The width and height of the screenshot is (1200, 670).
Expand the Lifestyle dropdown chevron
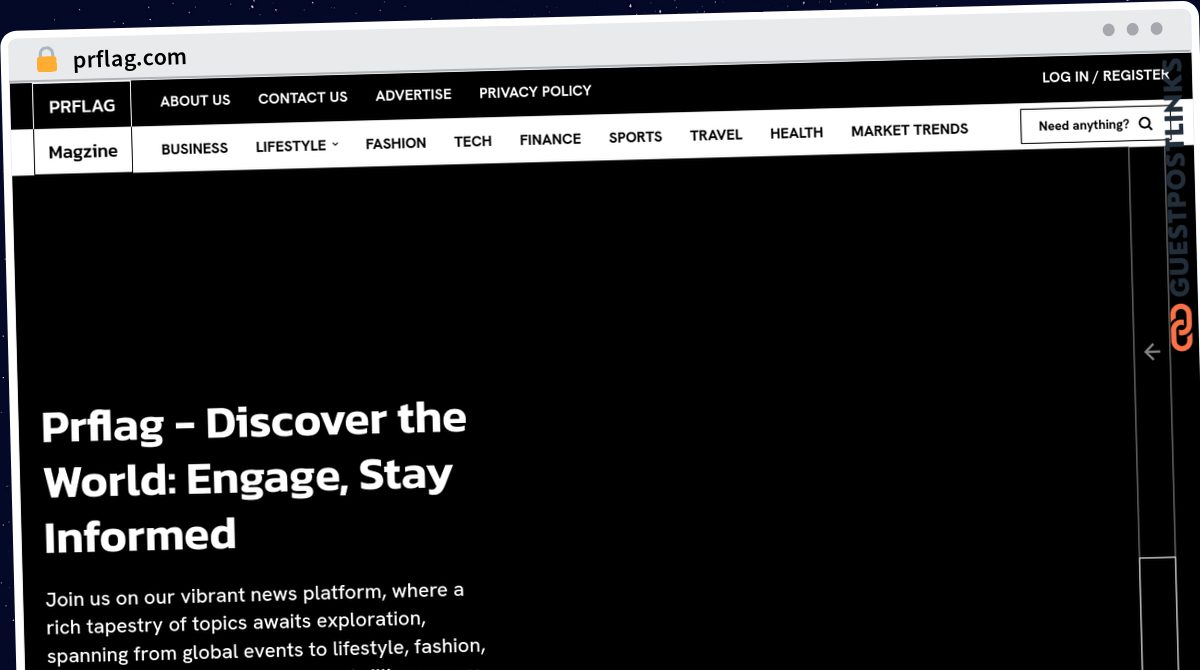pos(335,144)
